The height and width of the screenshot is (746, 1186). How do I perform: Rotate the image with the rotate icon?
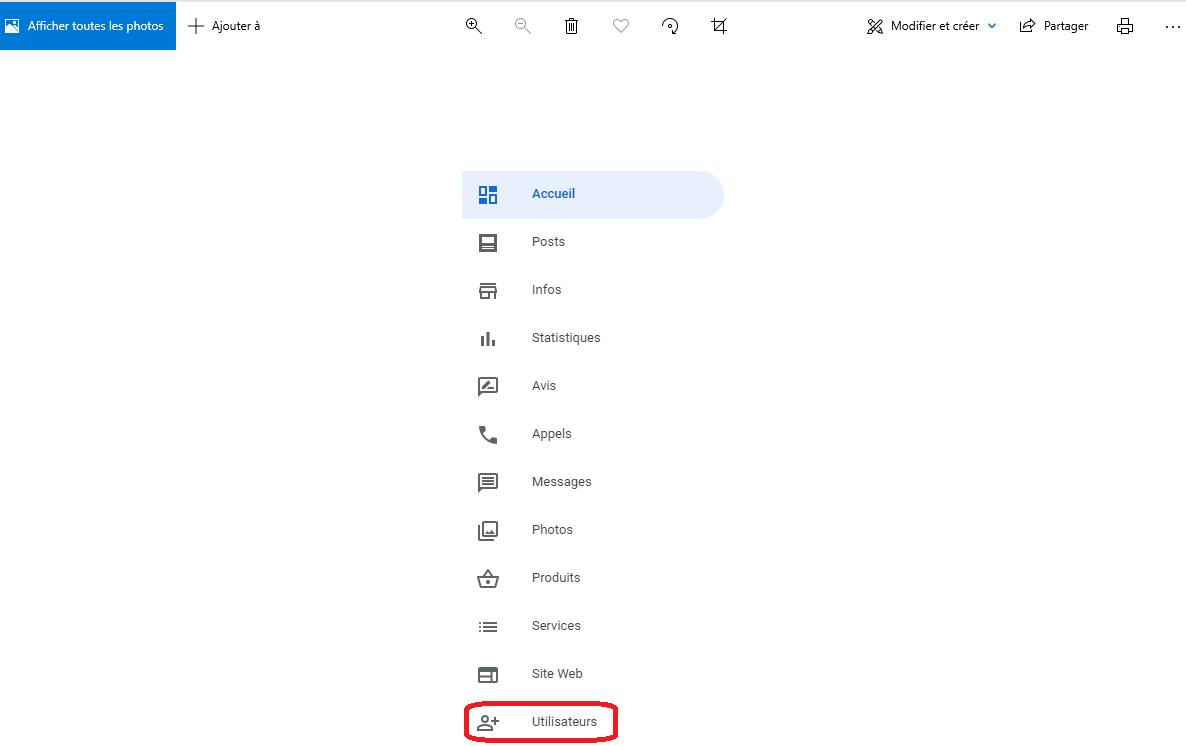click(670, 26)
